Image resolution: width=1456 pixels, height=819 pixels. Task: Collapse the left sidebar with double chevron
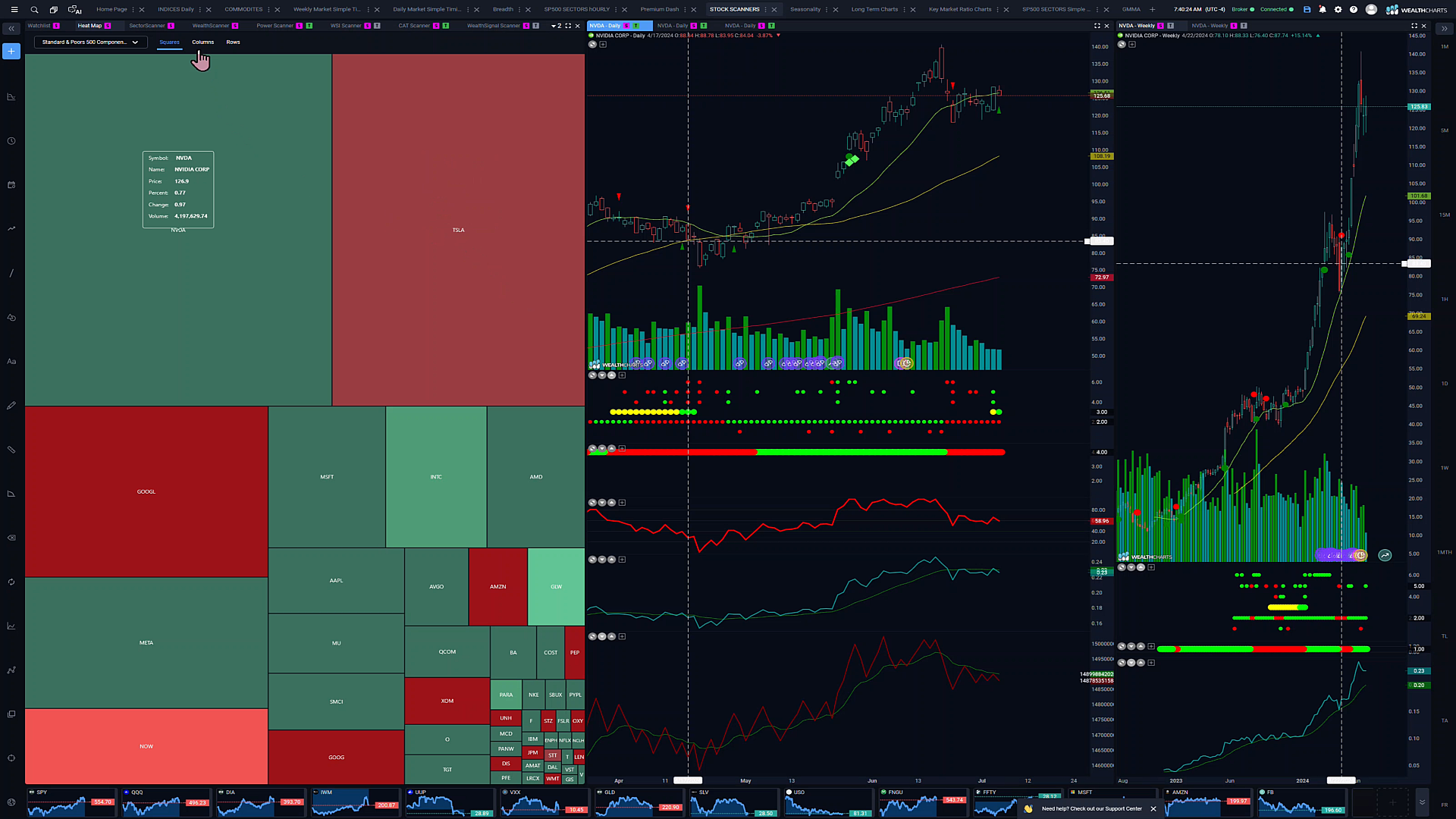11,29
